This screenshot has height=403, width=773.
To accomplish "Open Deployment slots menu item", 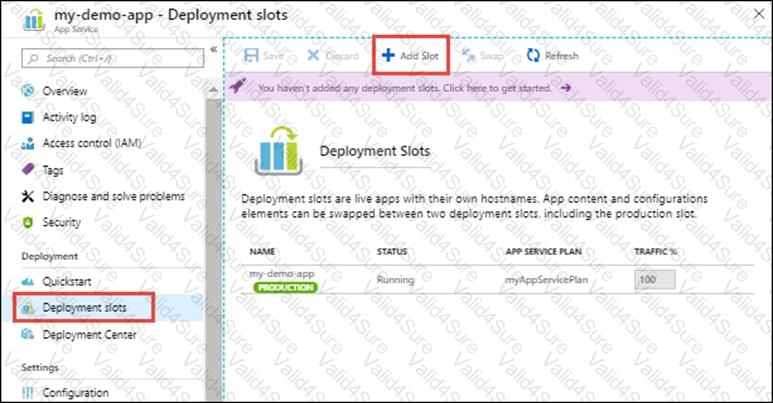I will [x=84, y=307].
